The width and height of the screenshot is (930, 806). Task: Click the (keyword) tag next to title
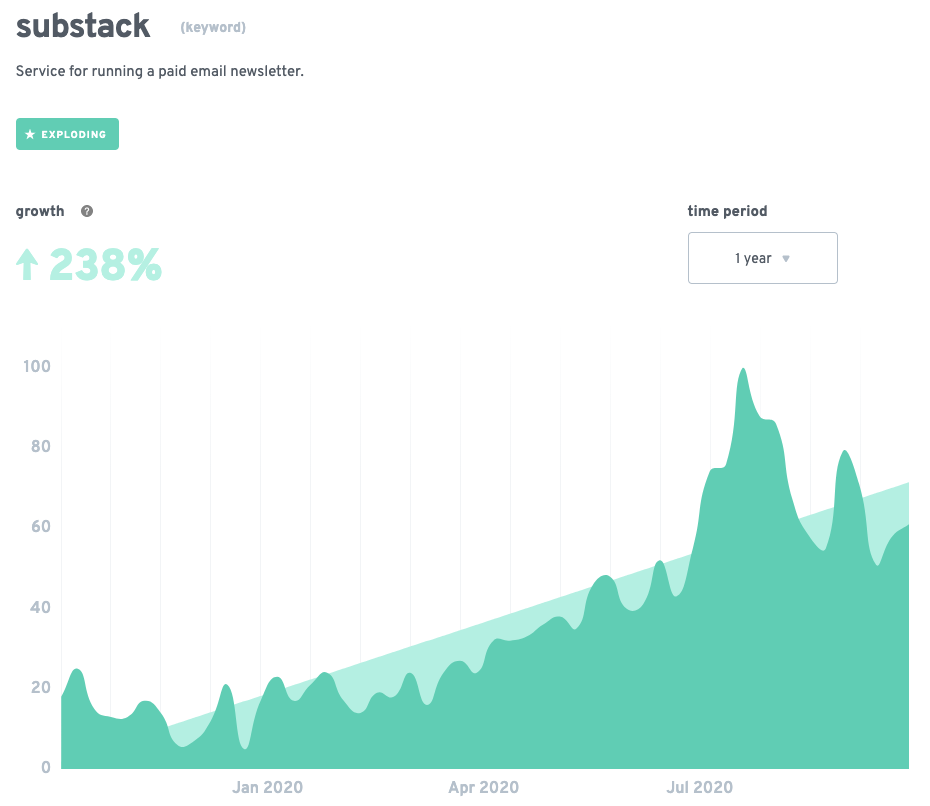click(x=213, y=27)
